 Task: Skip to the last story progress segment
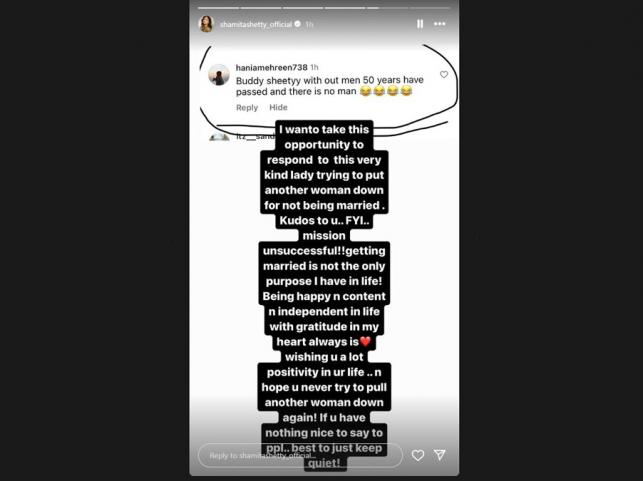coord(430,8)
